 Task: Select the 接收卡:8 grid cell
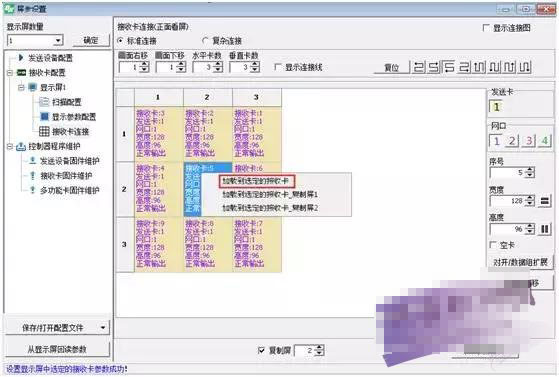(208, 244)
